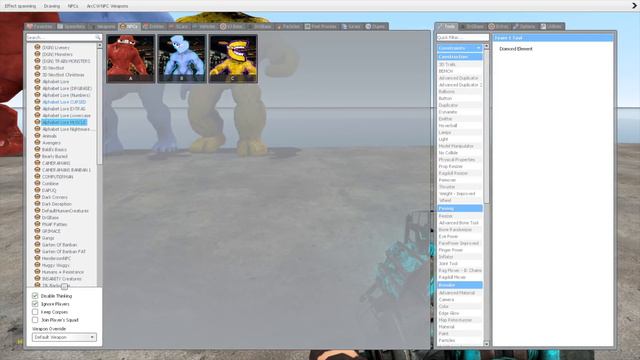The height and width of the screenshot is (360, 640).
Task: Click the GRIMACE category icon
Action: pyautogui.click(x=37, y=231)
